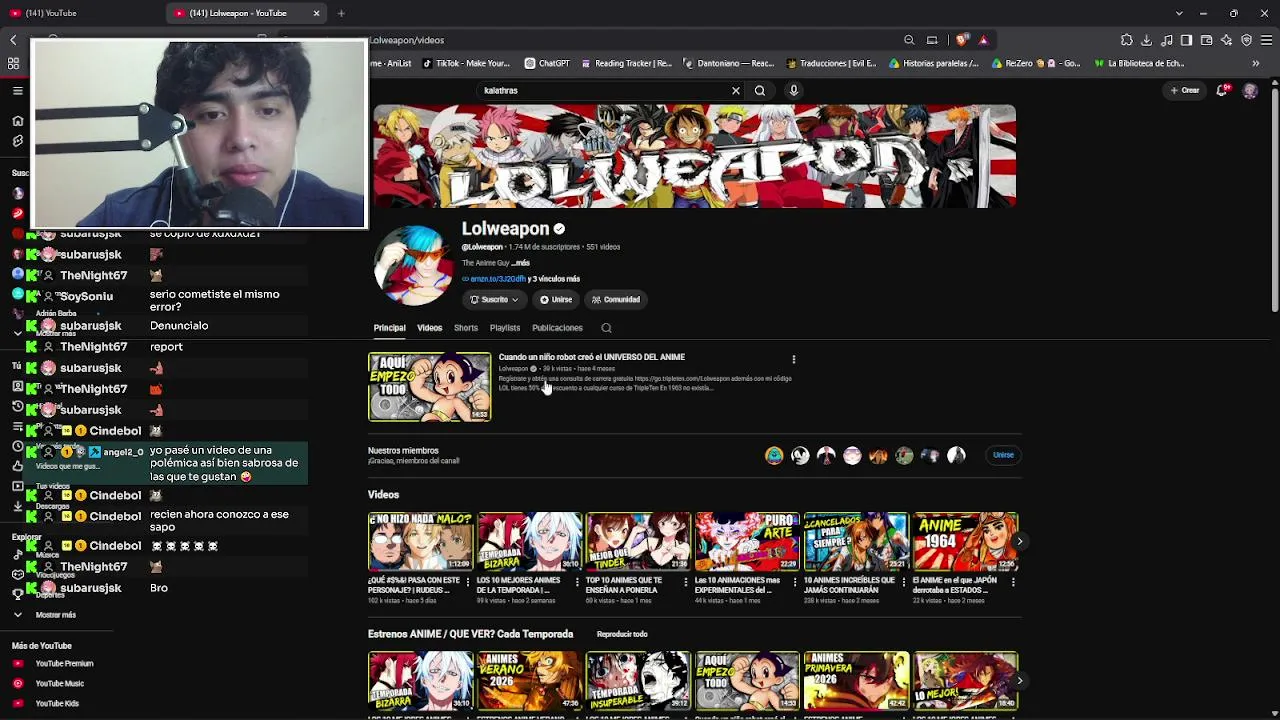Switch to the Videos channel tab
The image size is (1280, 720).
click(429, 328)
